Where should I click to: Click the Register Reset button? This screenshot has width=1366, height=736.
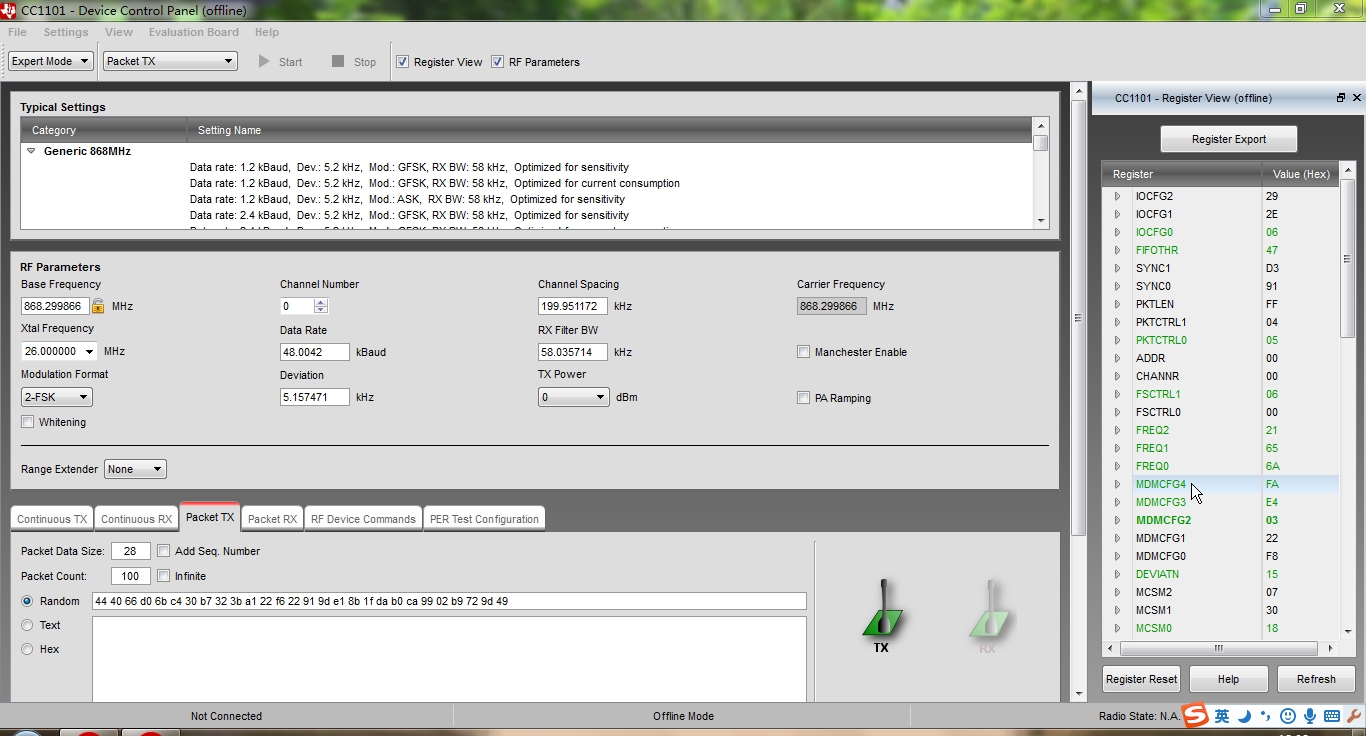tap(1141, 679)
